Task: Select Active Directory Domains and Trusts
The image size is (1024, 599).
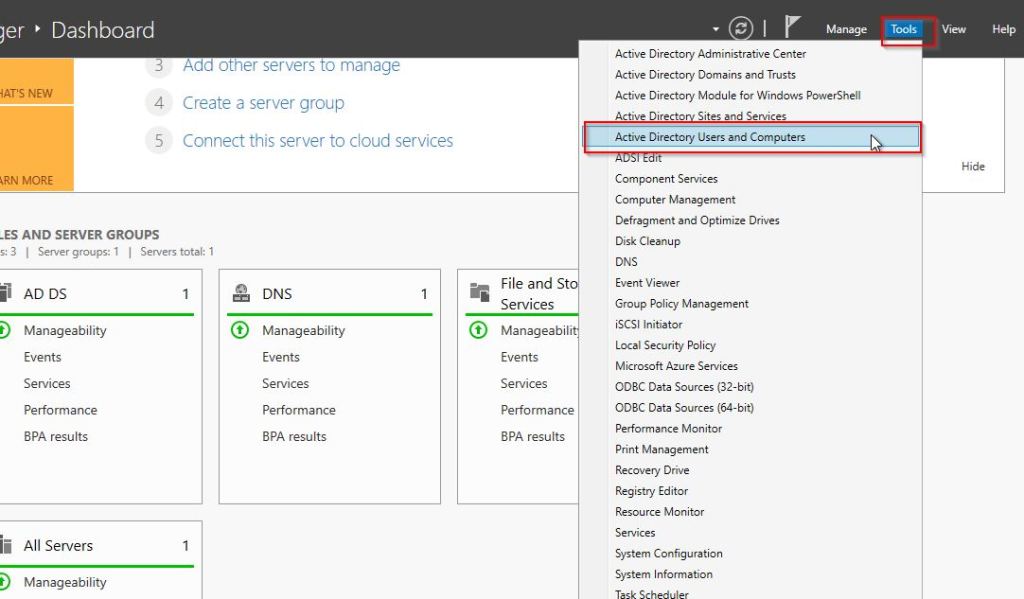Action: click(x=705, y=74)
